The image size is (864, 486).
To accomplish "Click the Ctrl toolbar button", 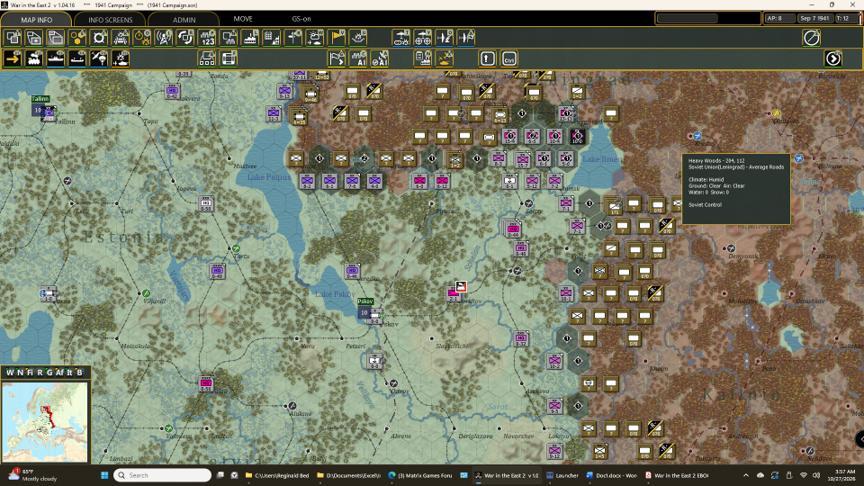I will (x=509, y=58).
